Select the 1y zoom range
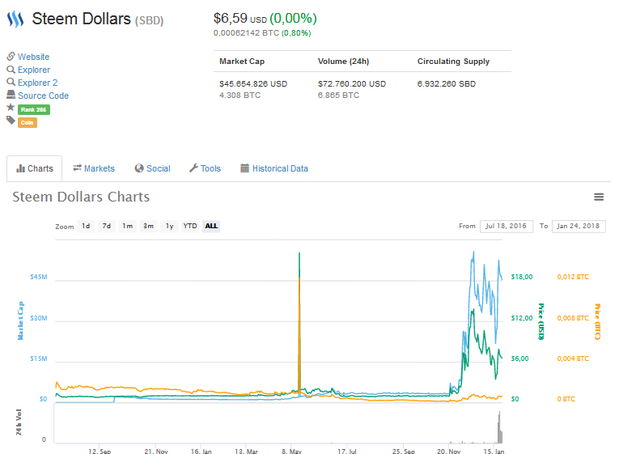This screenshot has height=454, width=640. (x=169, y=226)
